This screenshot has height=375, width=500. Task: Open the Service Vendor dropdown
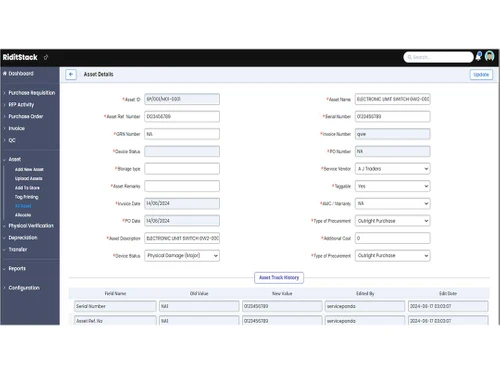(x=393, y=169)
